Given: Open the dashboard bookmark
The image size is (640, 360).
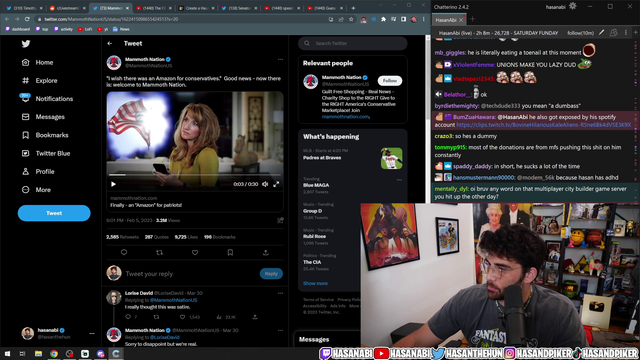Looking at the screenshot, I should pos(18,29).
